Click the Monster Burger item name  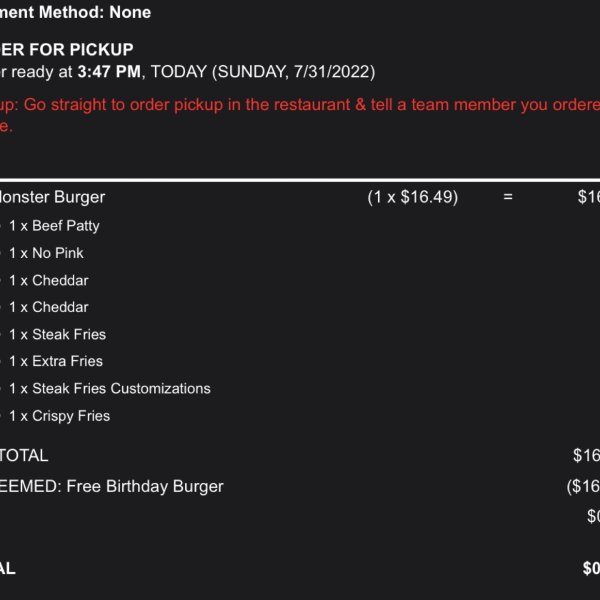[52, 197]
